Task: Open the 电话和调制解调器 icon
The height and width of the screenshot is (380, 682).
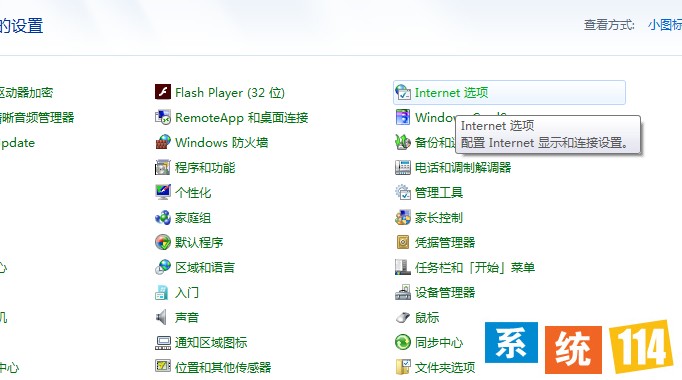Action: coord(403,167)
